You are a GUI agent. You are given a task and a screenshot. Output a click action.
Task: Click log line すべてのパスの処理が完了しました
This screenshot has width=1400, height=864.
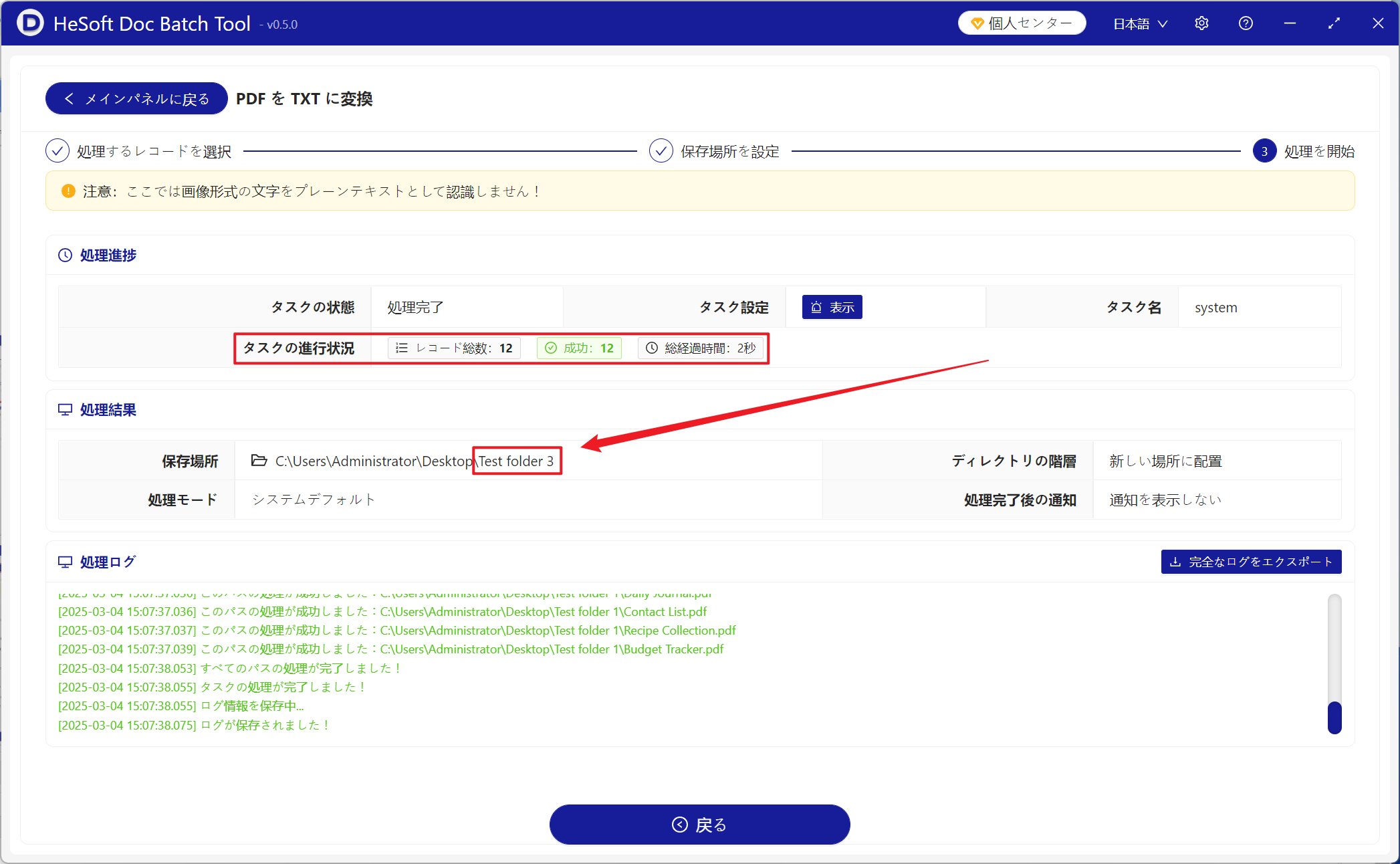[x=231, y=669]
